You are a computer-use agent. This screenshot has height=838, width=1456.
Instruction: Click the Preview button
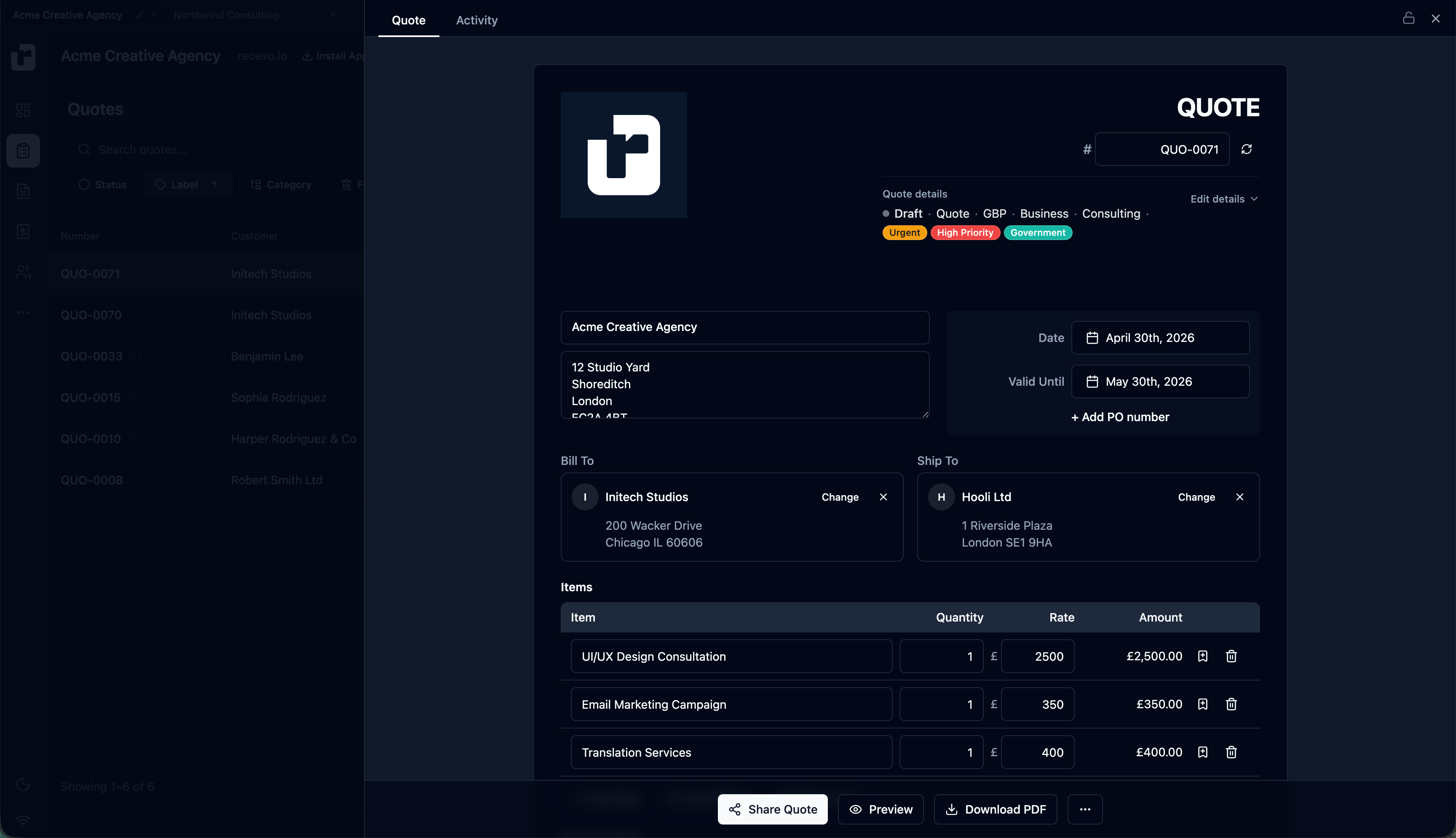[x=881, y=809]
